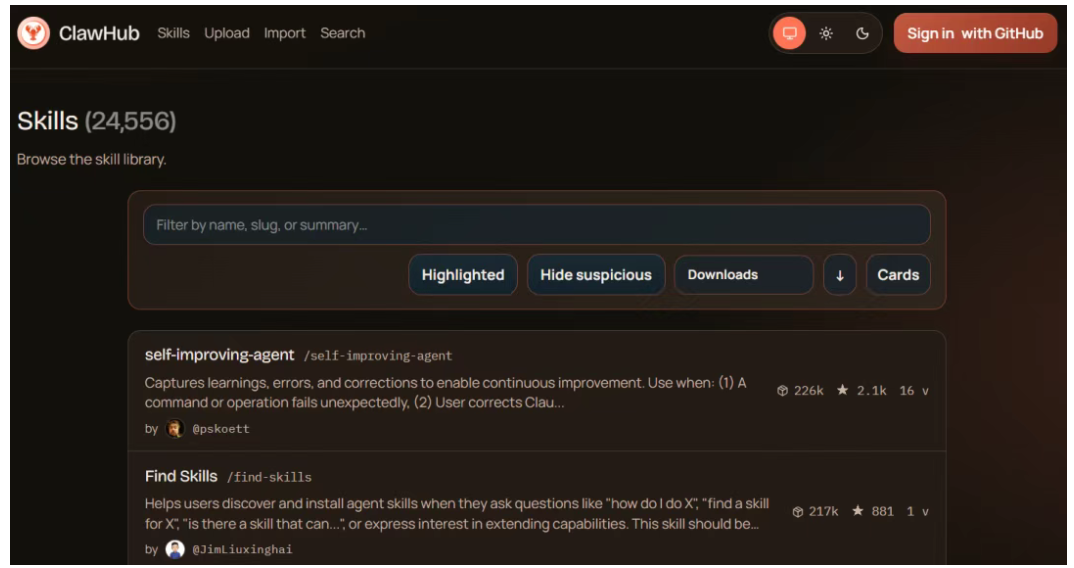
Task: Toggle the Hide suspicious filter
Action: click(595, 275)
